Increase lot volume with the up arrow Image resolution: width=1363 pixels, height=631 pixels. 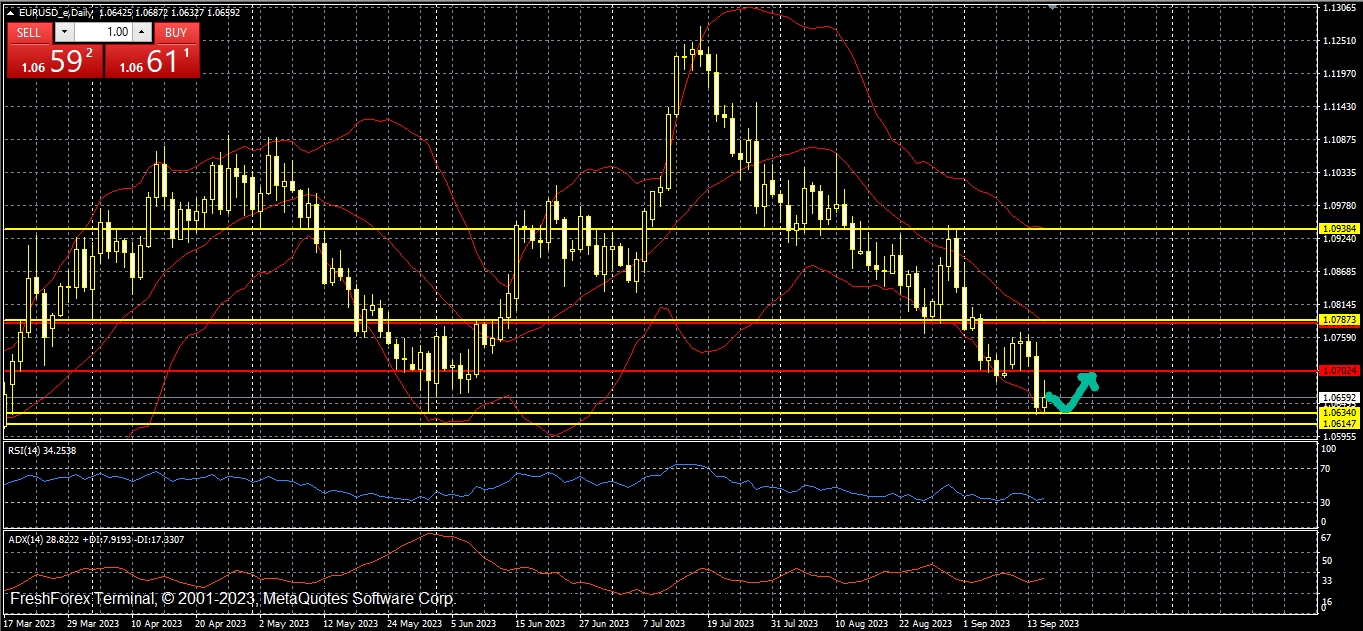pyautogui.click(x=141, y=32)
